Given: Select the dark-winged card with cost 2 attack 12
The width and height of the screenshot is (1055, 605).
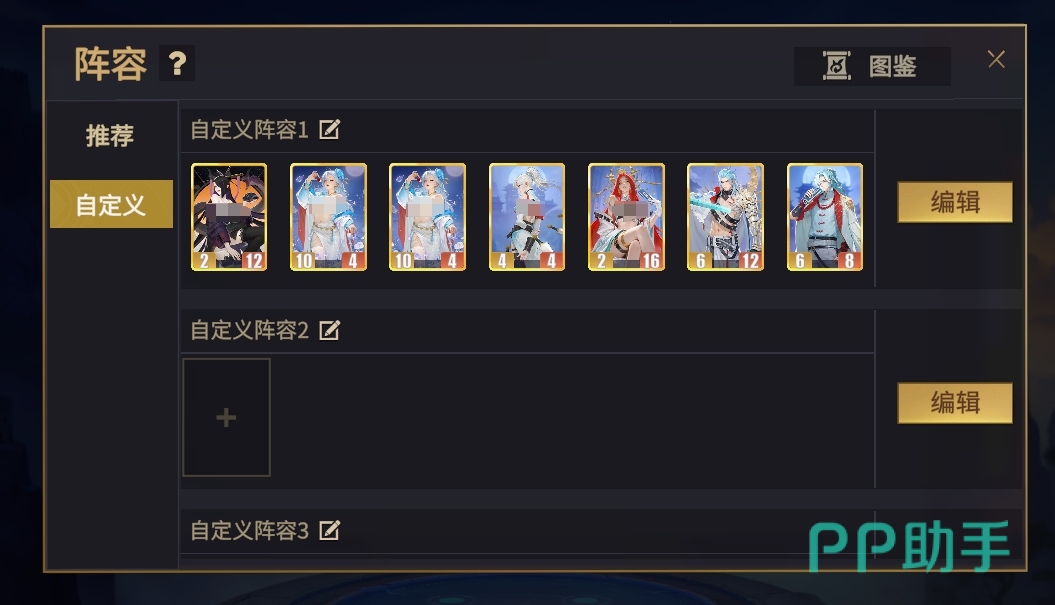Looking at the screenshot, I should tap(229, 217).
